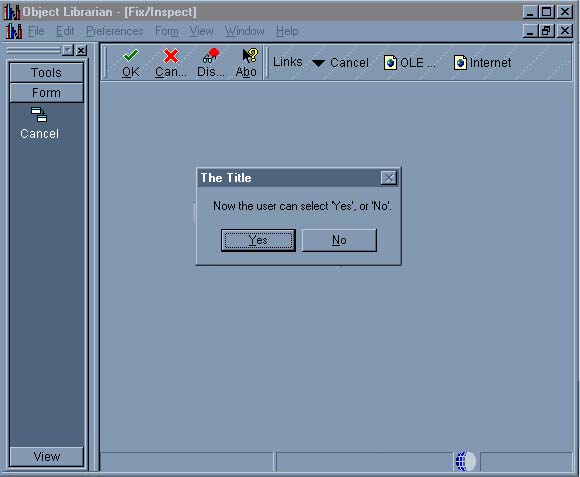Click the Cancel icon in the Form sidebar
This screenshot has height=477, width=580.
pyautogui.click(x=39, y=115)
